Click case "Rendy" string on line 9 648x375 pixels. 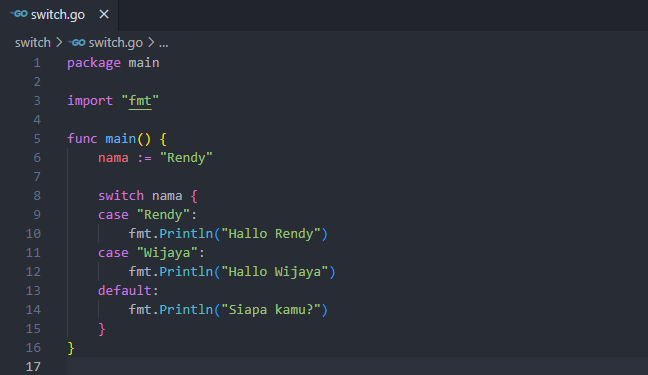pos(163,215)
